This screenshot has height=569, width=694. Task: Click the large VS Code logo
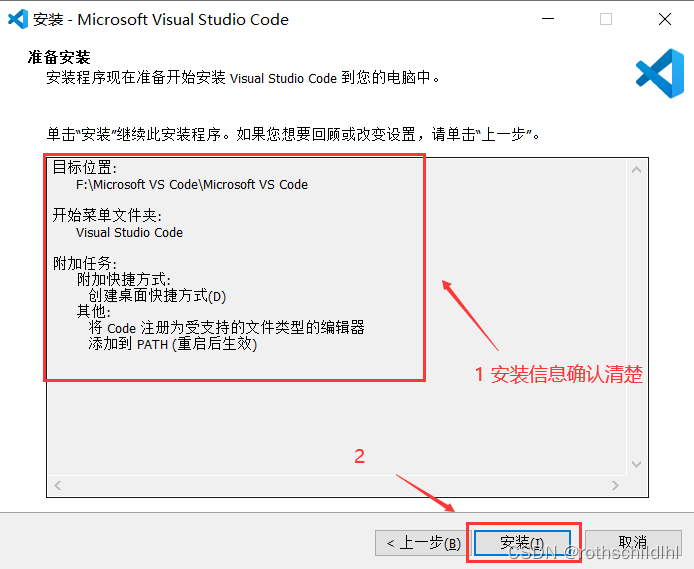point(660,73)
